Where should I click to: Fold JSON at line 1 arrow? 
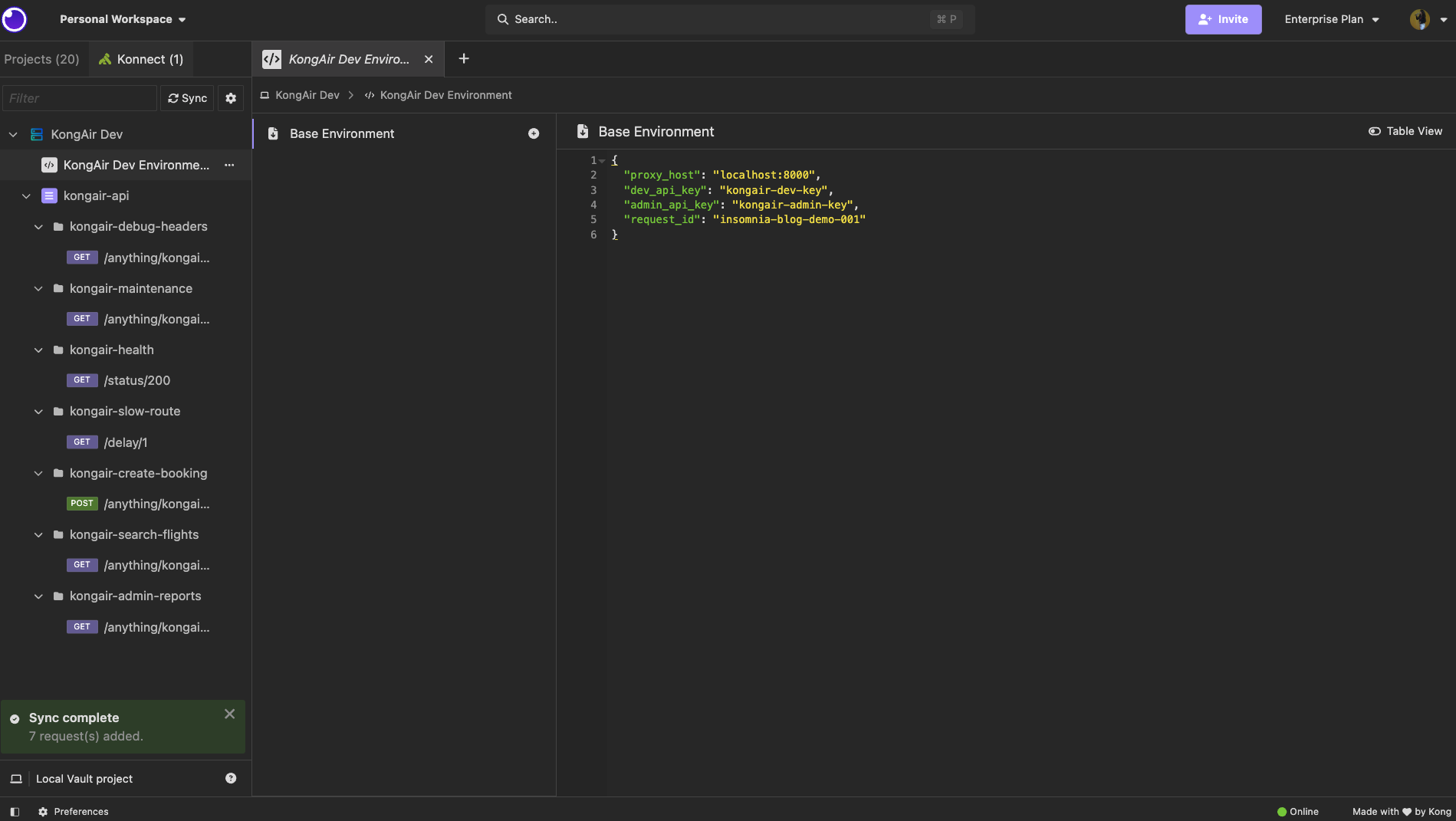602,161
